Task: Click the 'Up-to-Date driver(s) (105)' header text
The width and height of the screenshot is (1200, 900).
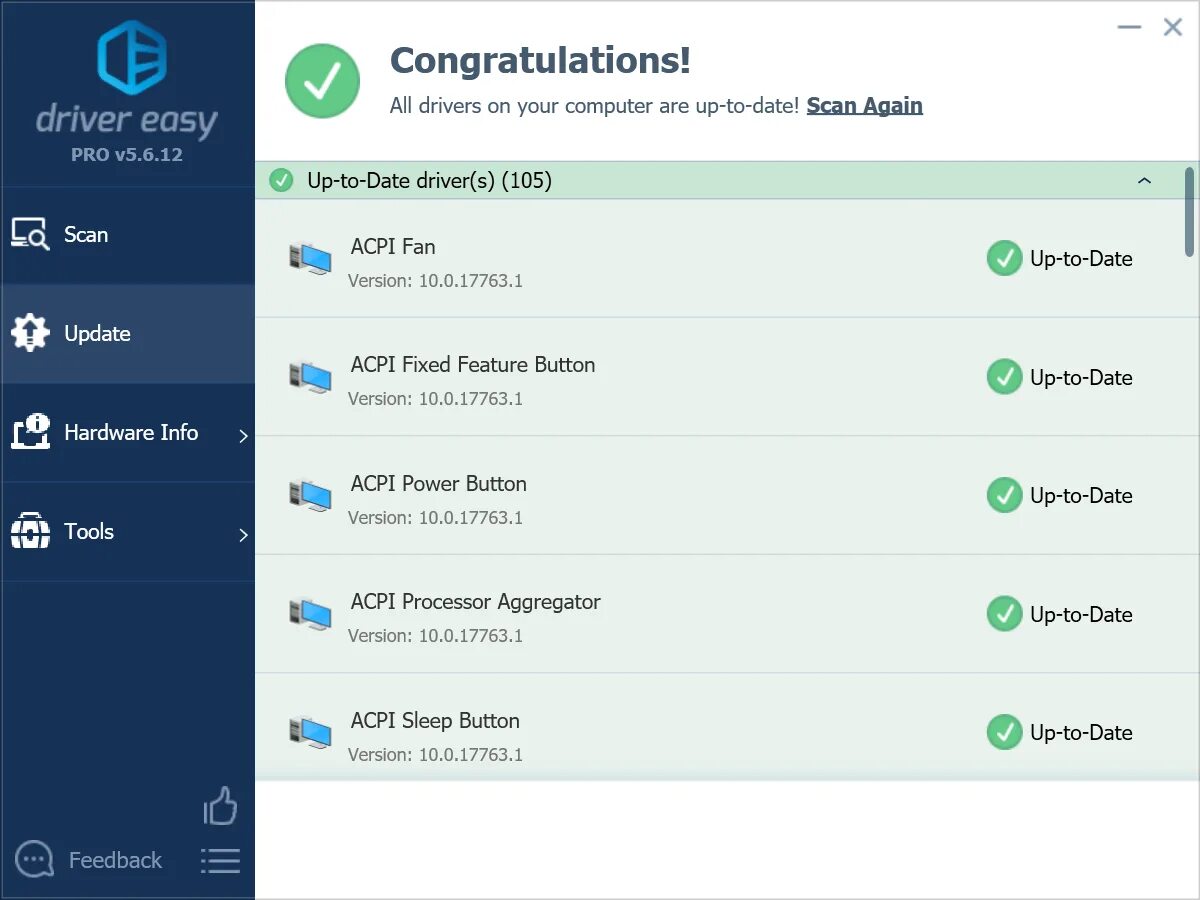Action: 429,181
